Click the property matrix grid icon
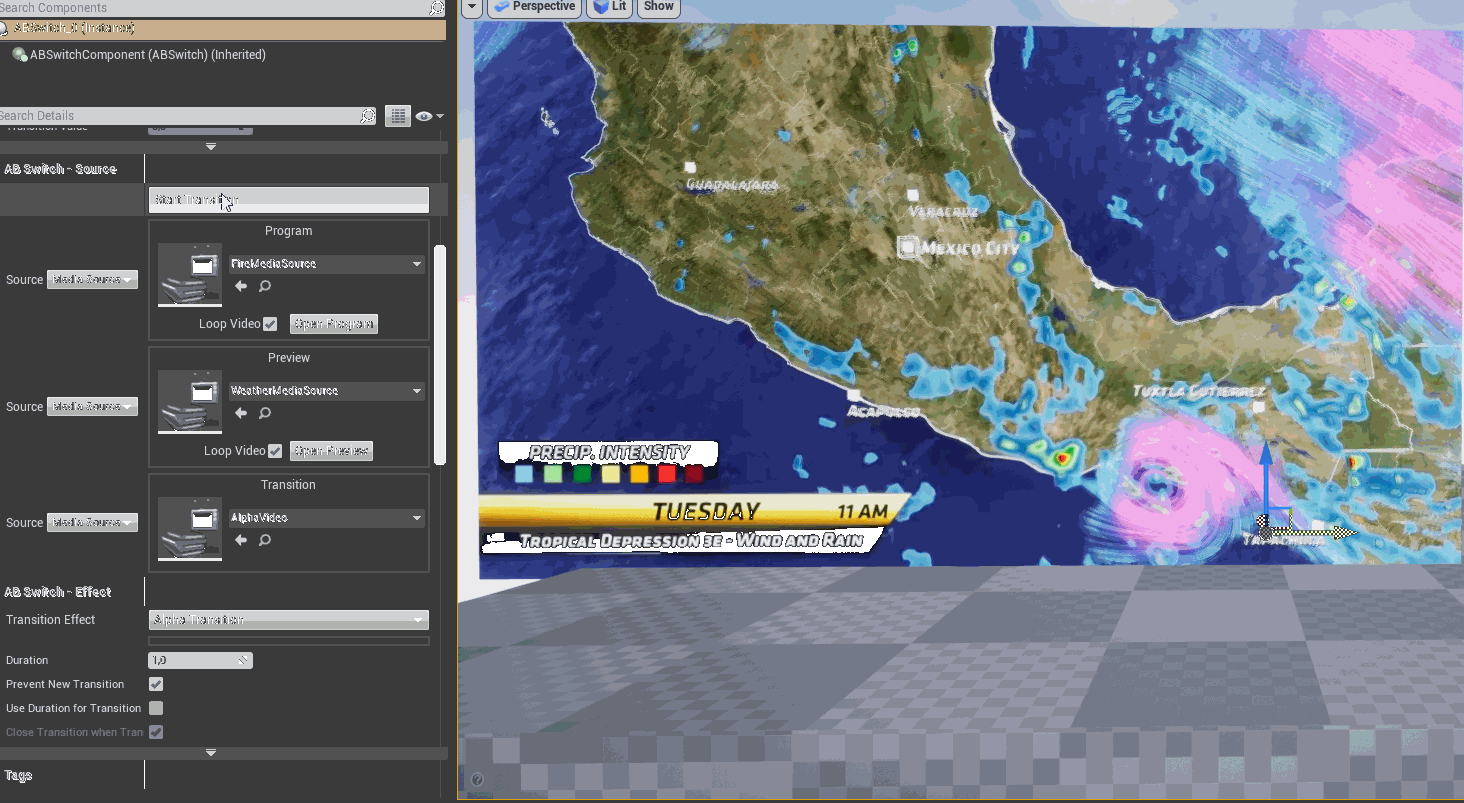The width and height of the screenshot is (1464, 803). [397, 116]
